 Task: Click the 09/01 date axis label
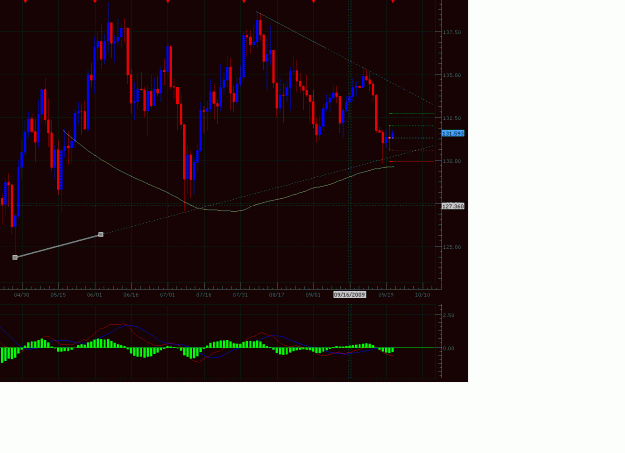pos(313,295)
